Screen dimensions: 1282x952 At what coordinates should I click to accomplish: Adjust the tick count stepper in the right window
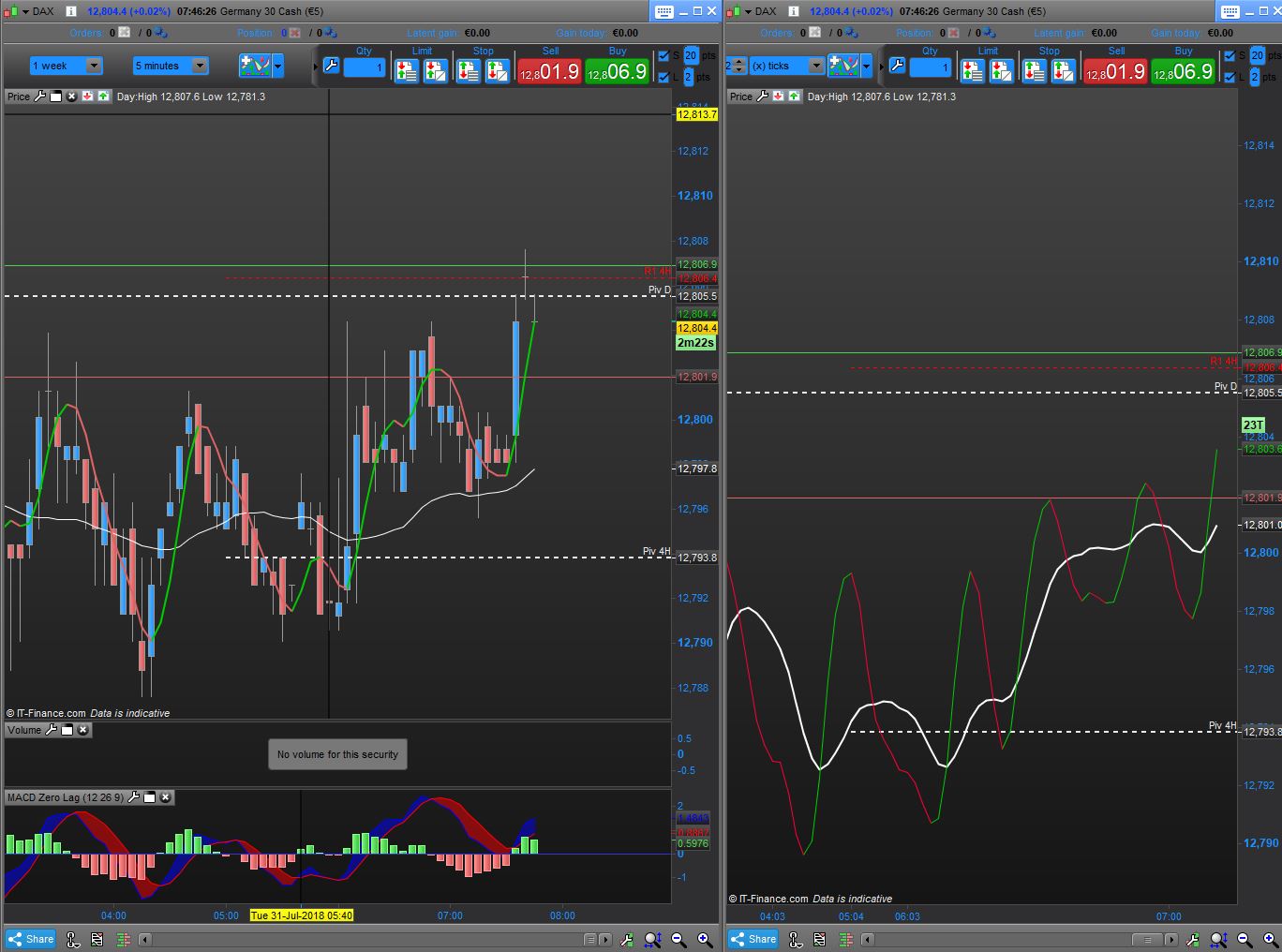click(x=737, y=66)
